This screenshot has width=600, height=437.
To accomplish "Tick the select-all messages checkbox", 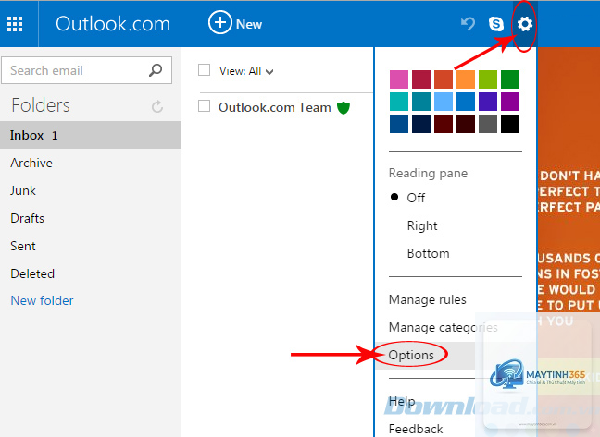I will pos(204,70).
